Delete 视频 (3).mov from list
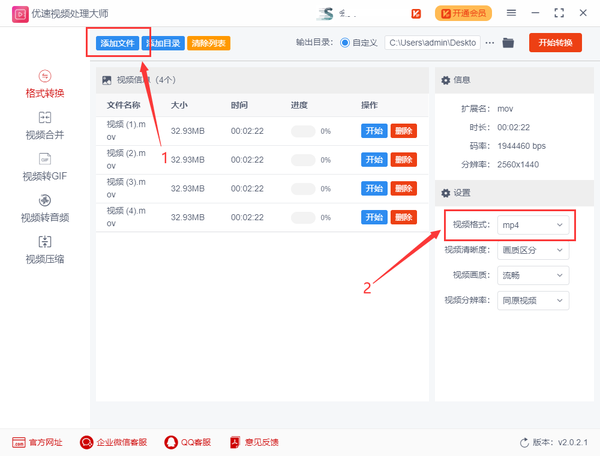Viewport: 600px width, 456px height. click(404, 189)
